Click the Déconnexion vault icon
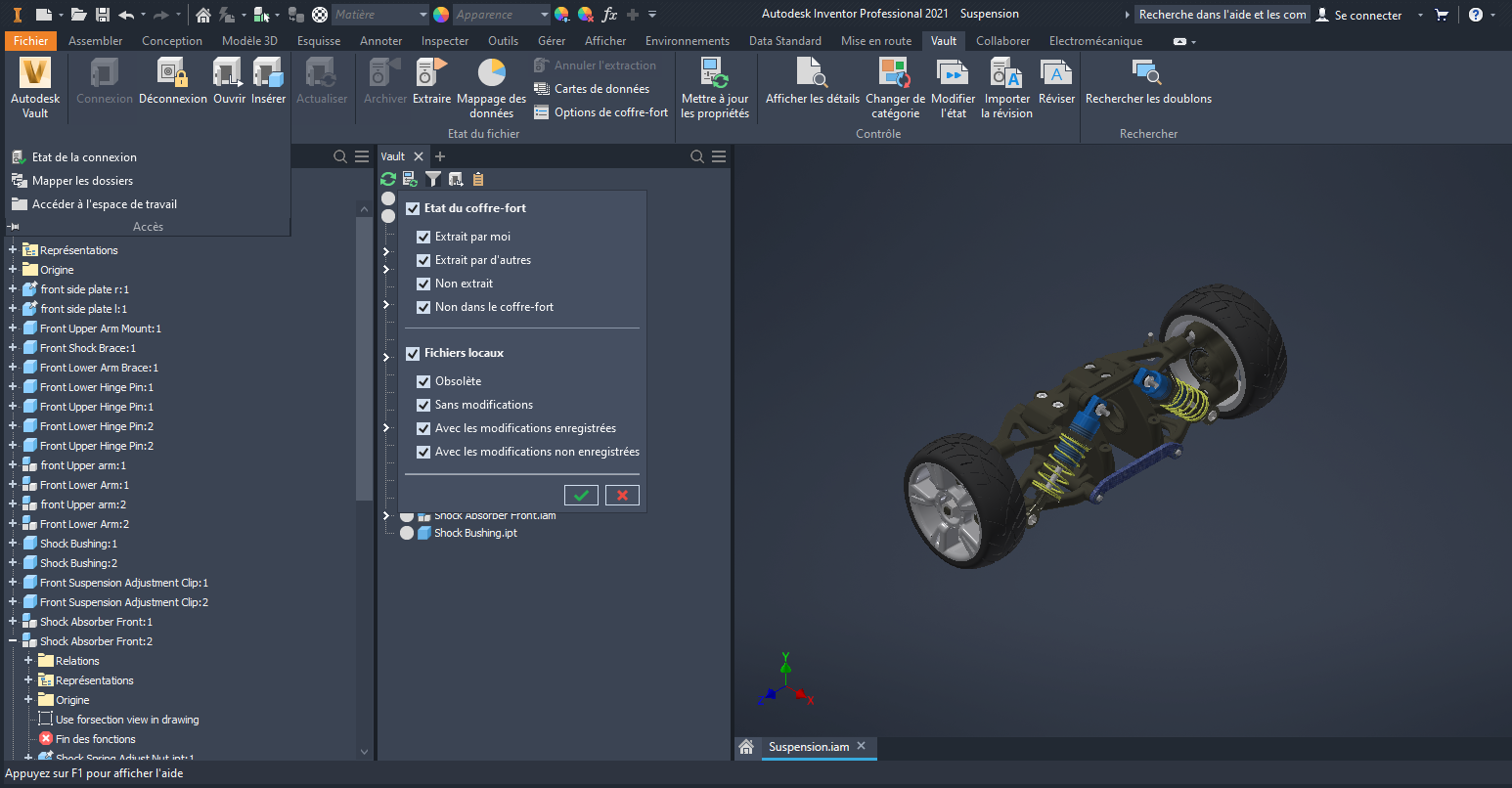Viewport: 1512px width, 788px height. pos(173,81)
